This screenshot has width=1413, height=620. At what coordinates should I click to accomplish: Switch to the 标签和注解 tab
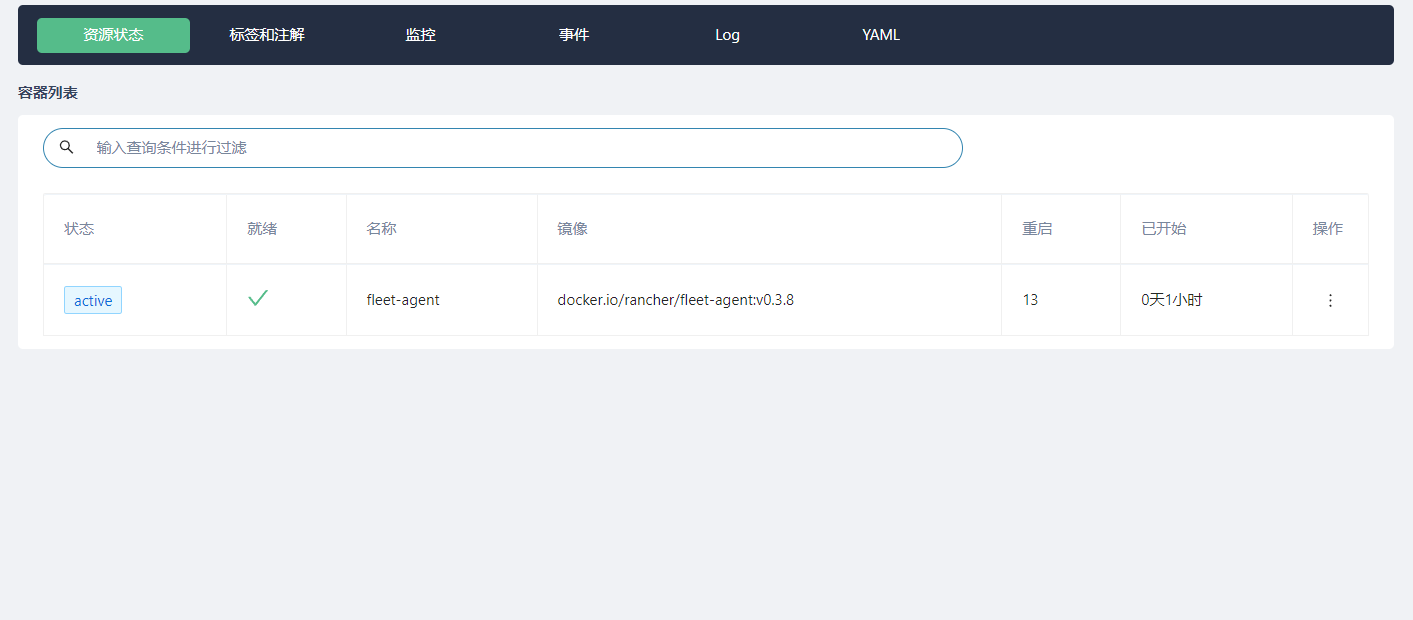[x=267, y=35]
